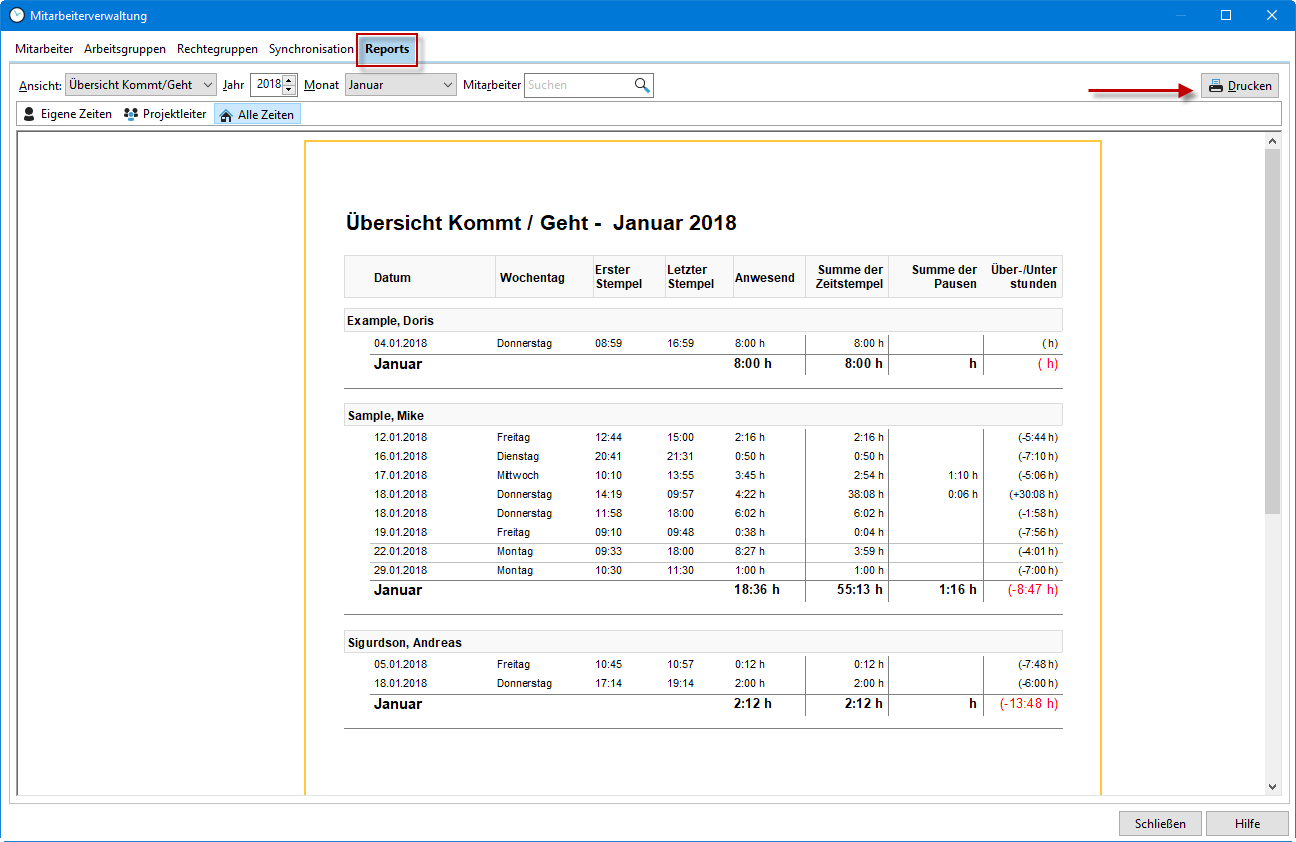Click the Mitarbeiter Suchen input field
Image resolution: width=1296 pixels, height=842 pixels.
578,85
